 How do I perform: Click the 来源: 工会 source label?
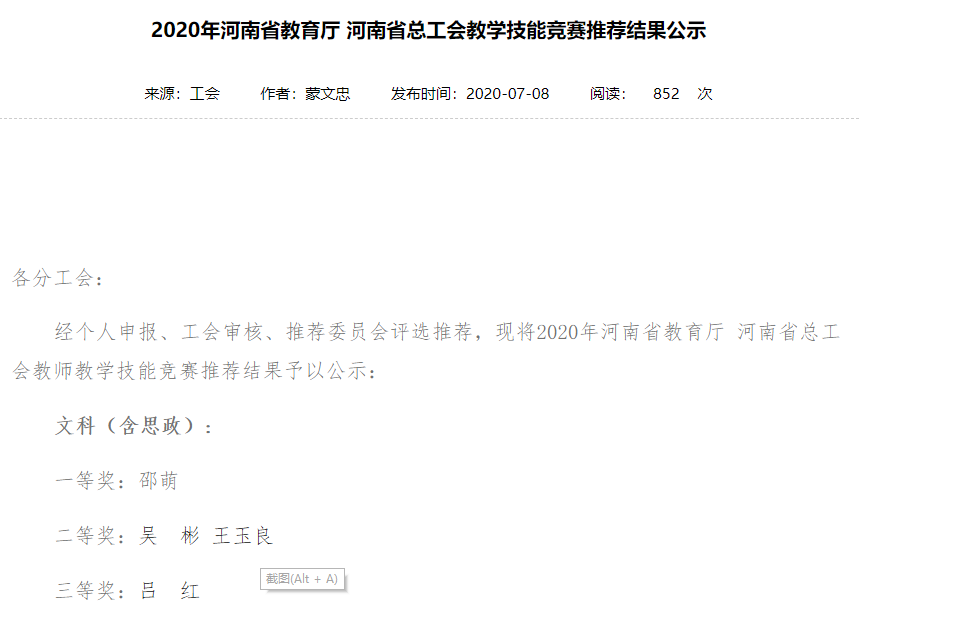[x=182, y=94]
